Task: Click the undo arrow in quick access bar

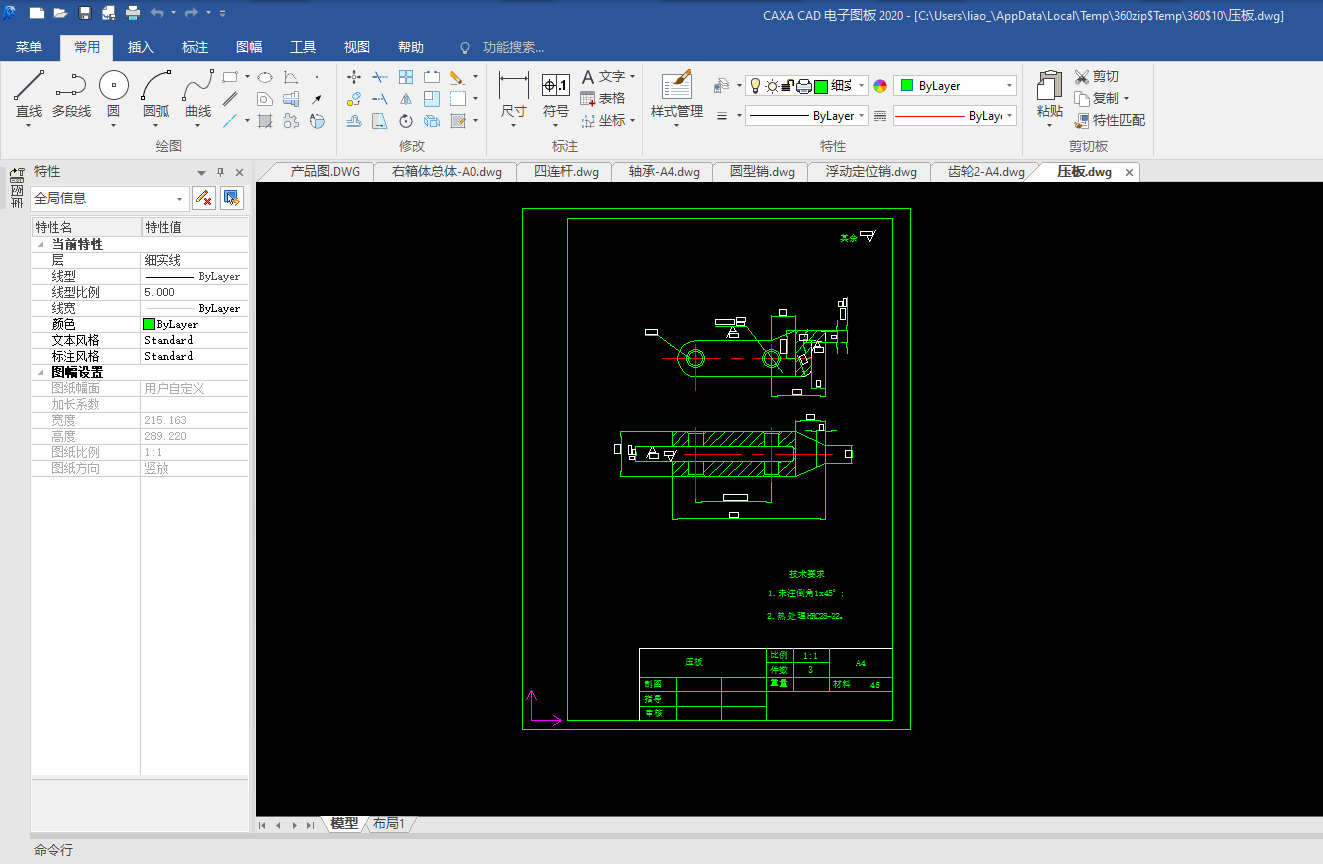Action: [157, 14]
